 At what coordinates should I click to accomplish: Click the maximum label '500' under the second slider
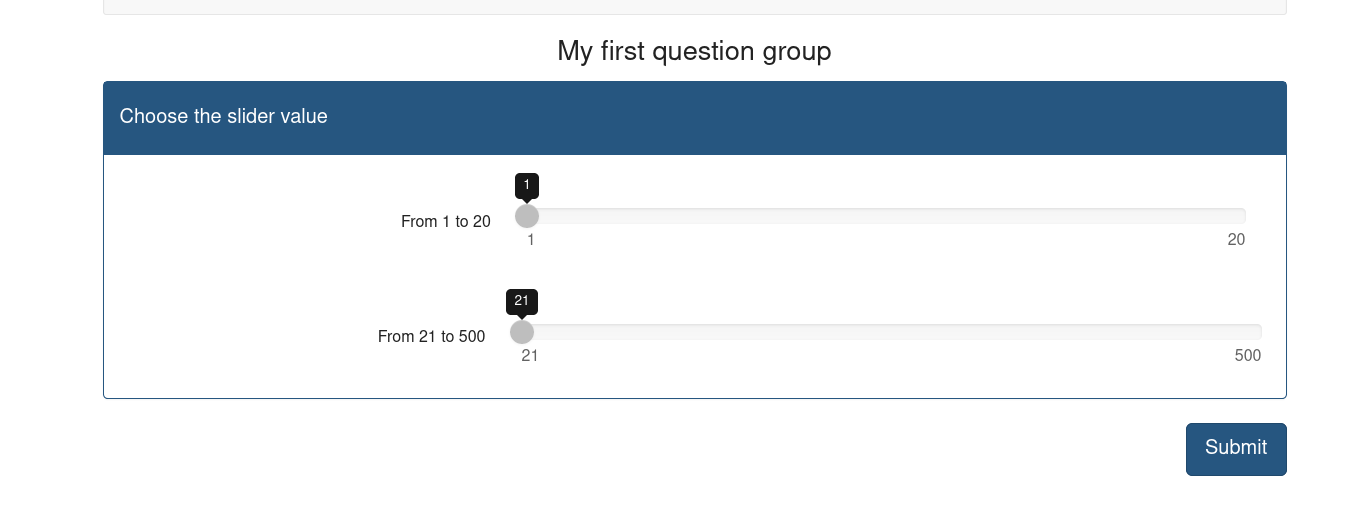click(x=1247, y=356)
